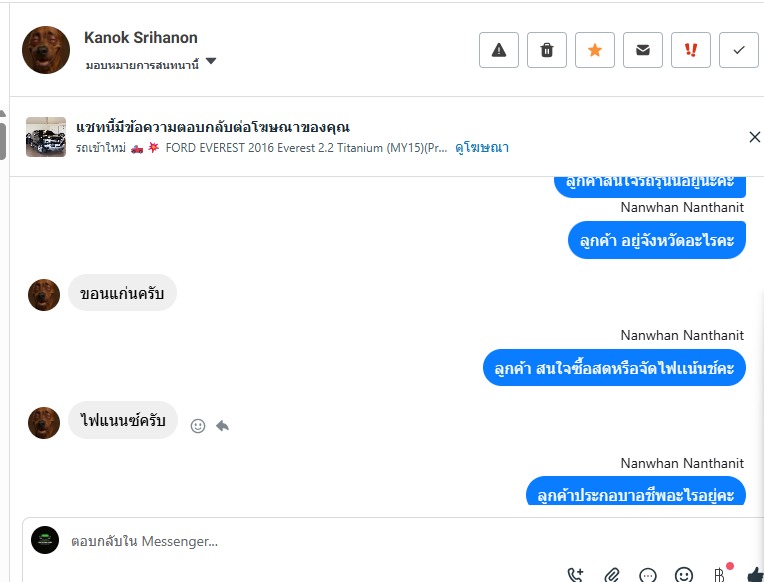
Task: Click the phone call request icon
Action: 576,575
